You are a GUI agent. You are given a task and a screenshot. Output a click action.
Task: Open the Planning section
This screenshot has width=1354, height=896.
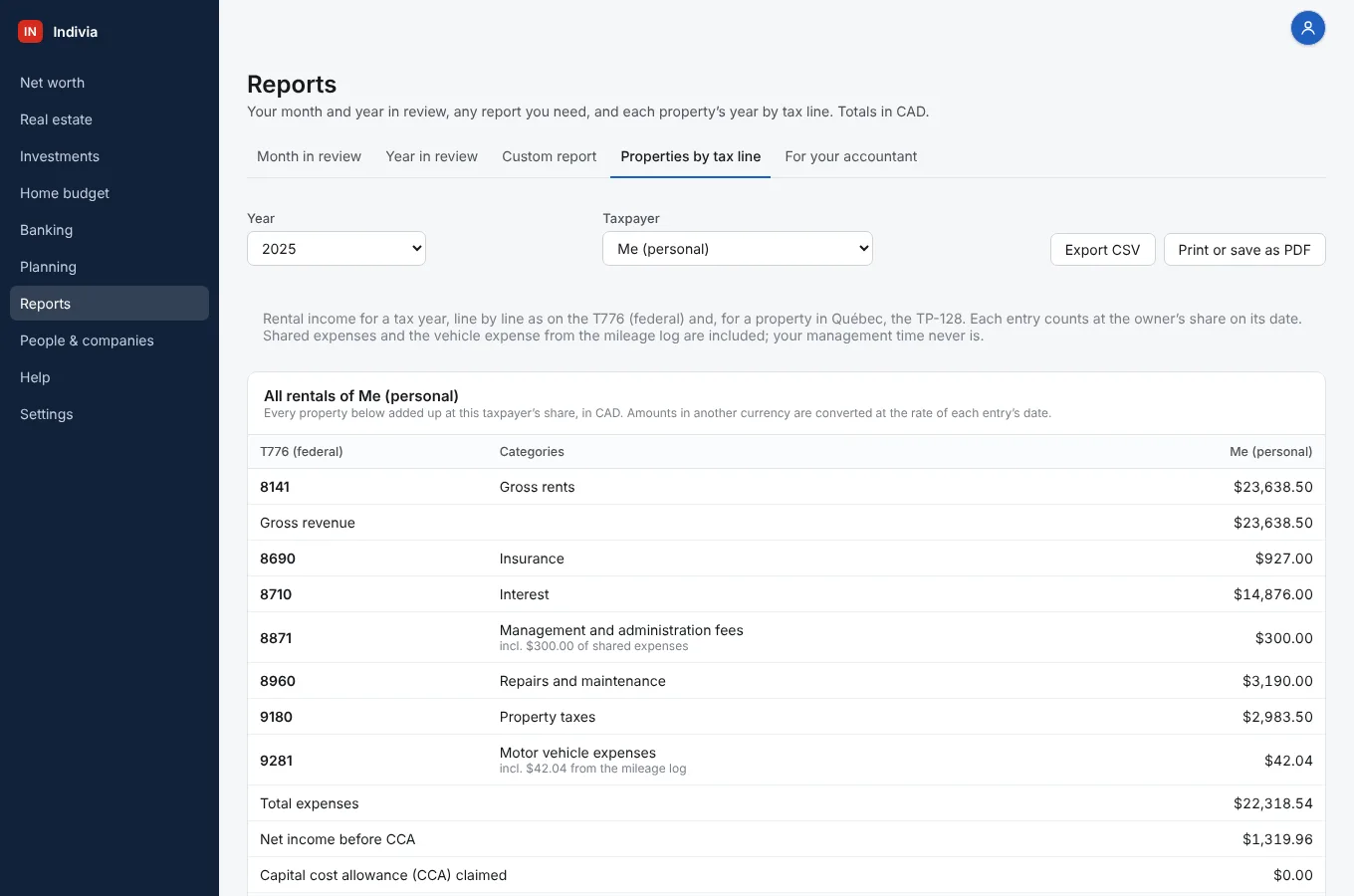point(110,267)
